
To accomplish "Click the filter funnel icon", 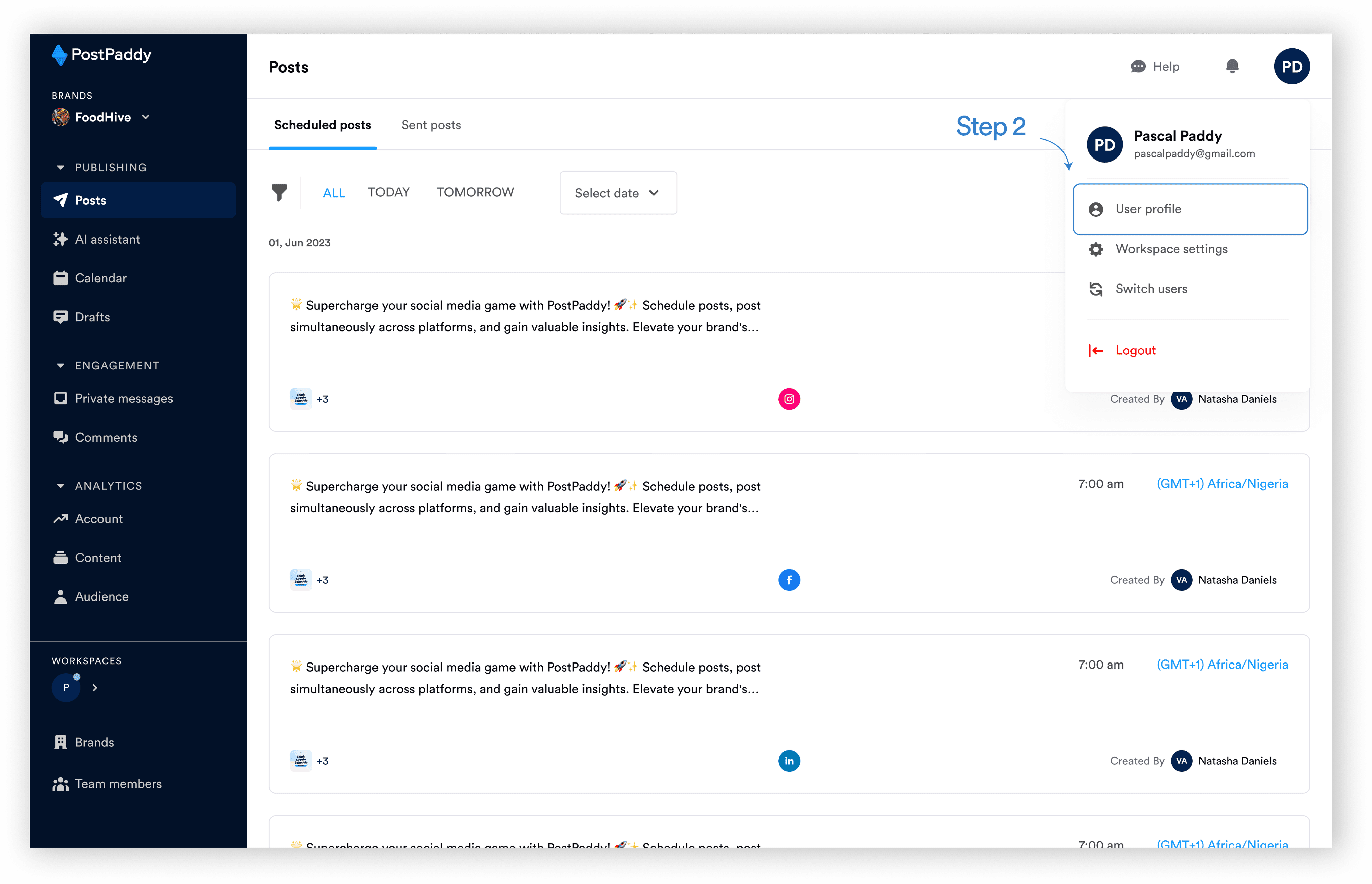I will [279, 193].
